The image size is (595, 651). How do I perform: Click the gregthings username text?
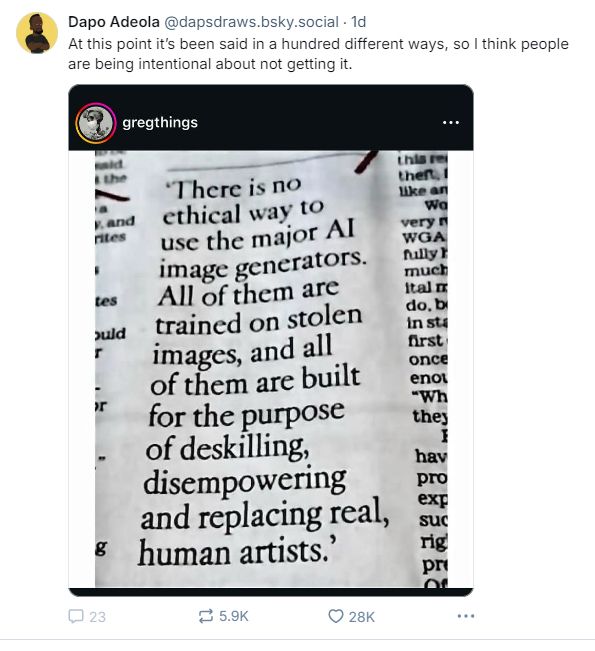pos(160,122)
